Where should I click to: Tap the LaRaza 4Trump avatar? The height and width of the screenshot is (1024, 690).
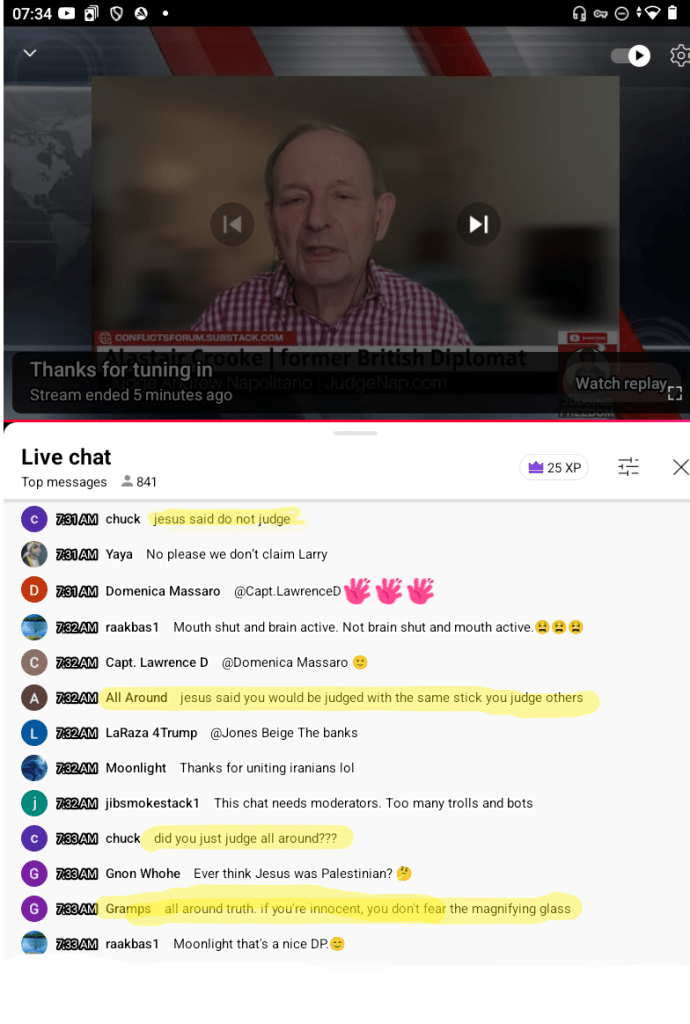(34, 733)
